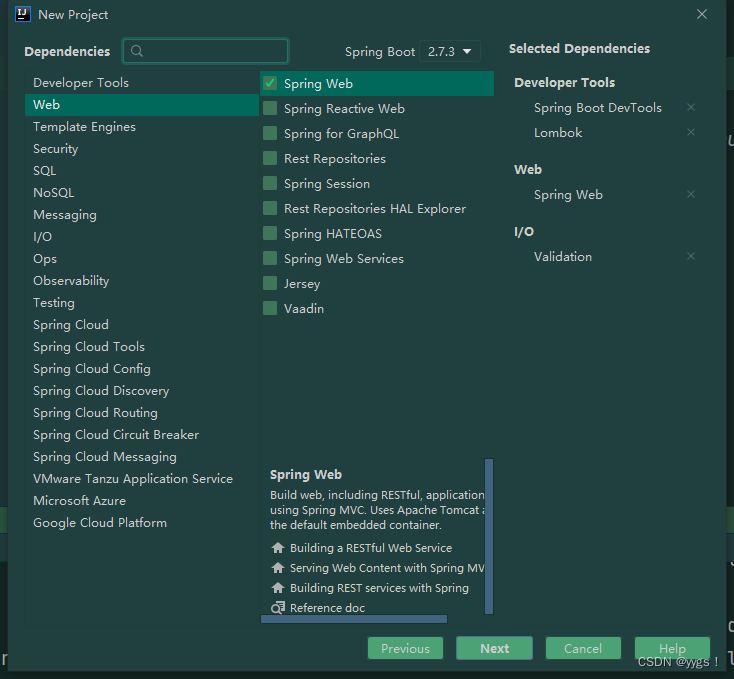This screenshot has width=734, height=679.
Task: Enable the Spring Session dependency
Action: [270, 183]
